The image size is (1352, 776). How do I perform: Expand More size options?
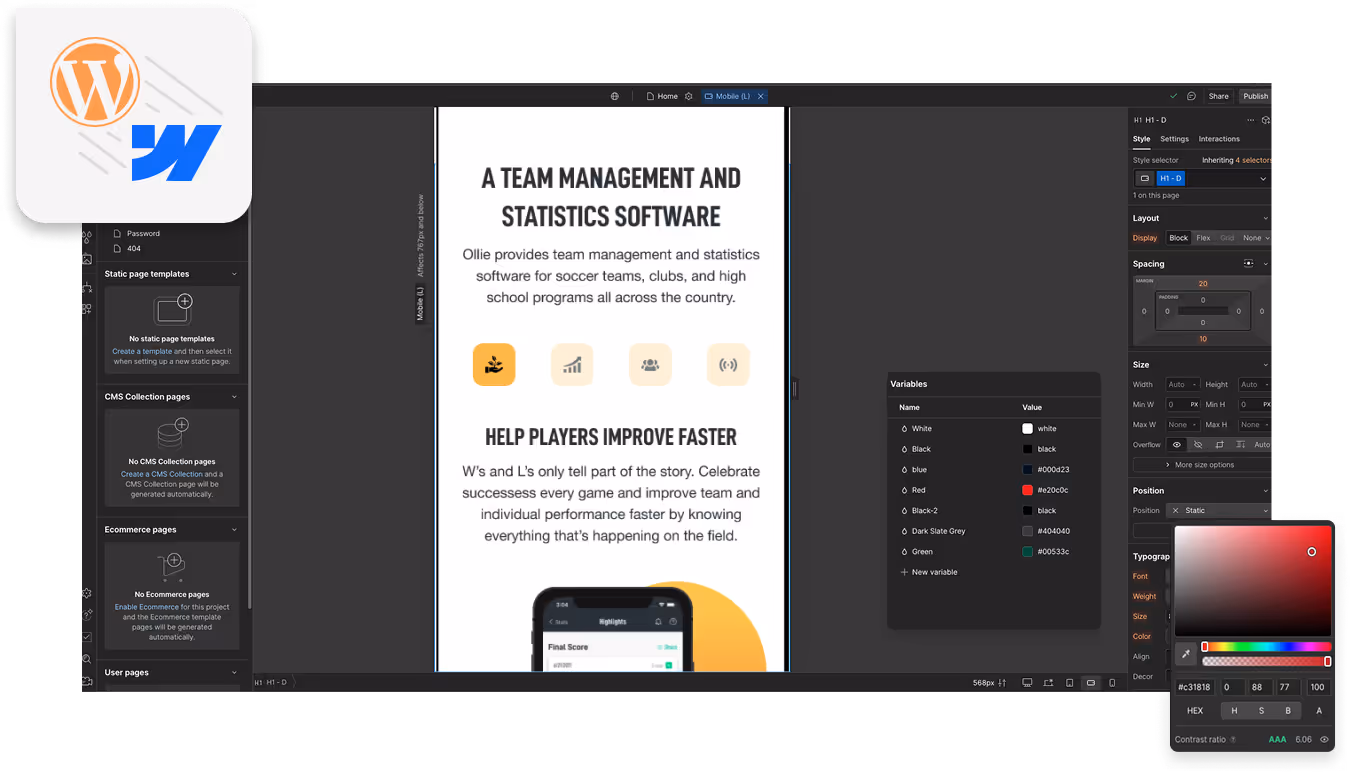pyautogui.click(x=1201, y=465)
